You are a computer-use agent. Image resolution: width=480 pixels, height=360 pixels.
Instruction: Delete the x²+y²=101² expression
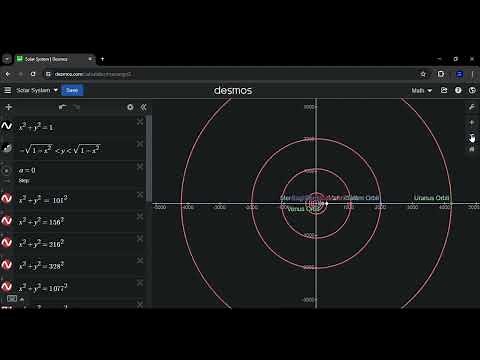tap(140, 194)
